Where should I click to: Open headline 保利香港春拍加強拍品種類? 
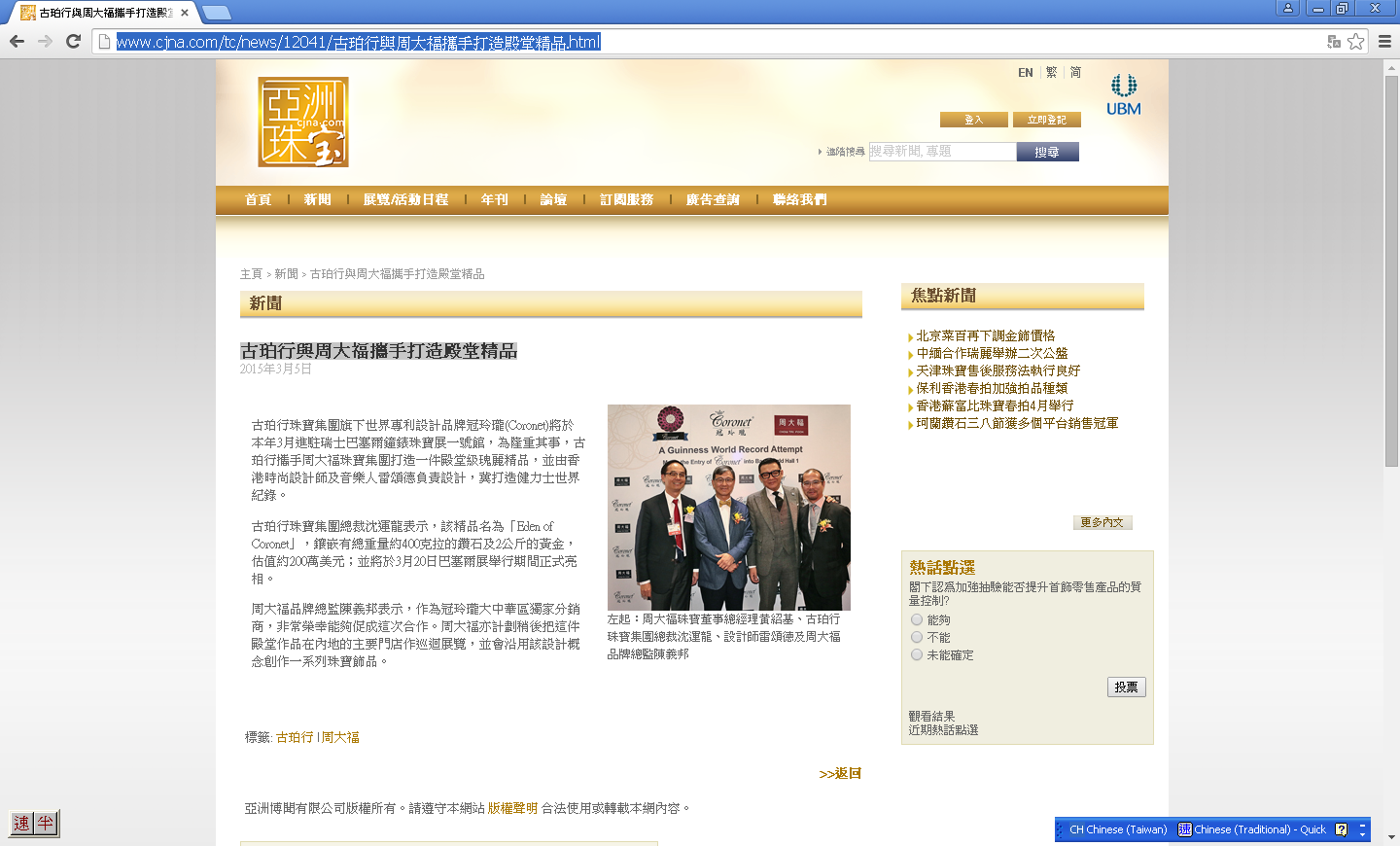992,388
